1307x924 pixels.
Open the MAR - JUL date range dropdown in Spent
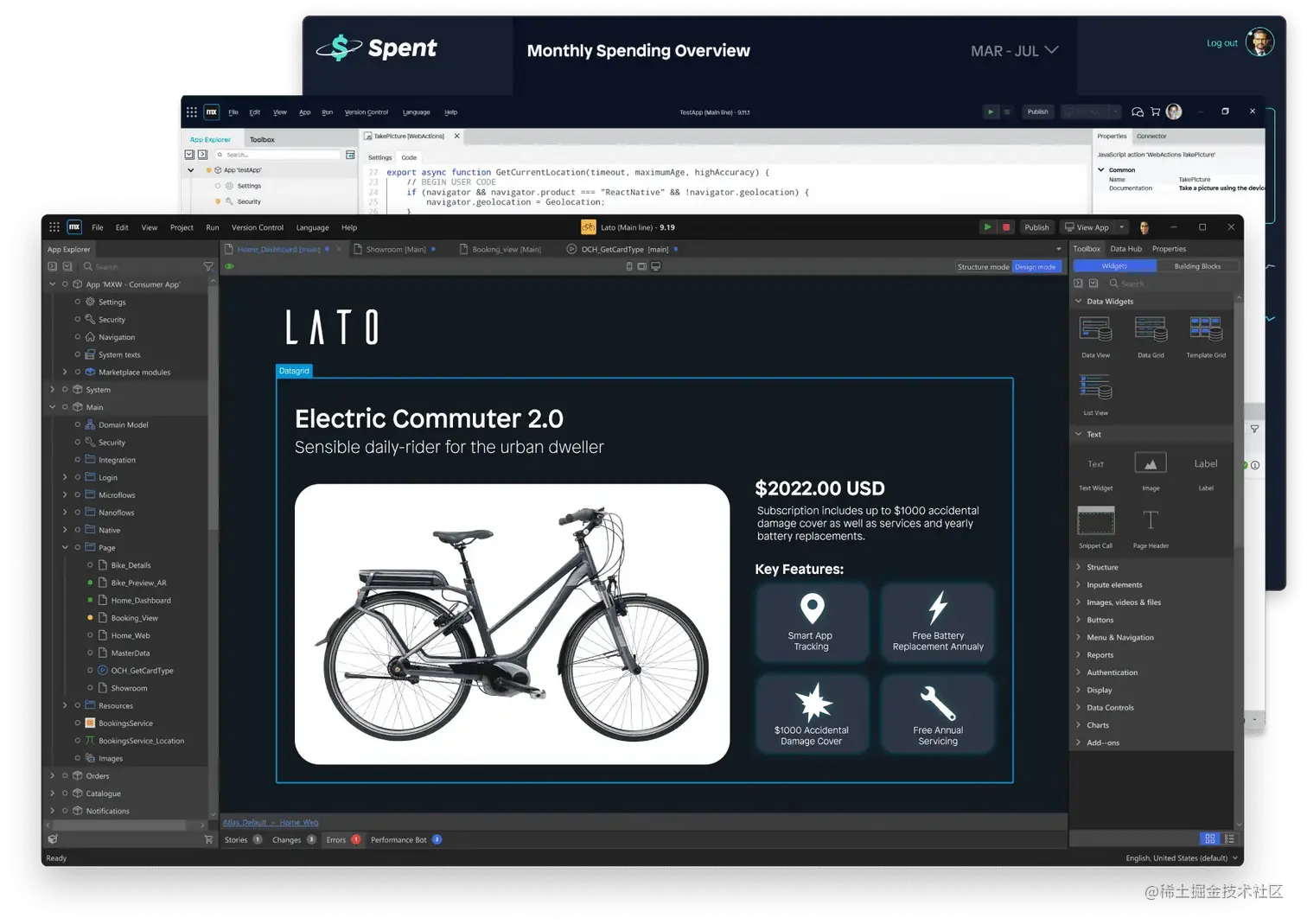pos(1015,51)
